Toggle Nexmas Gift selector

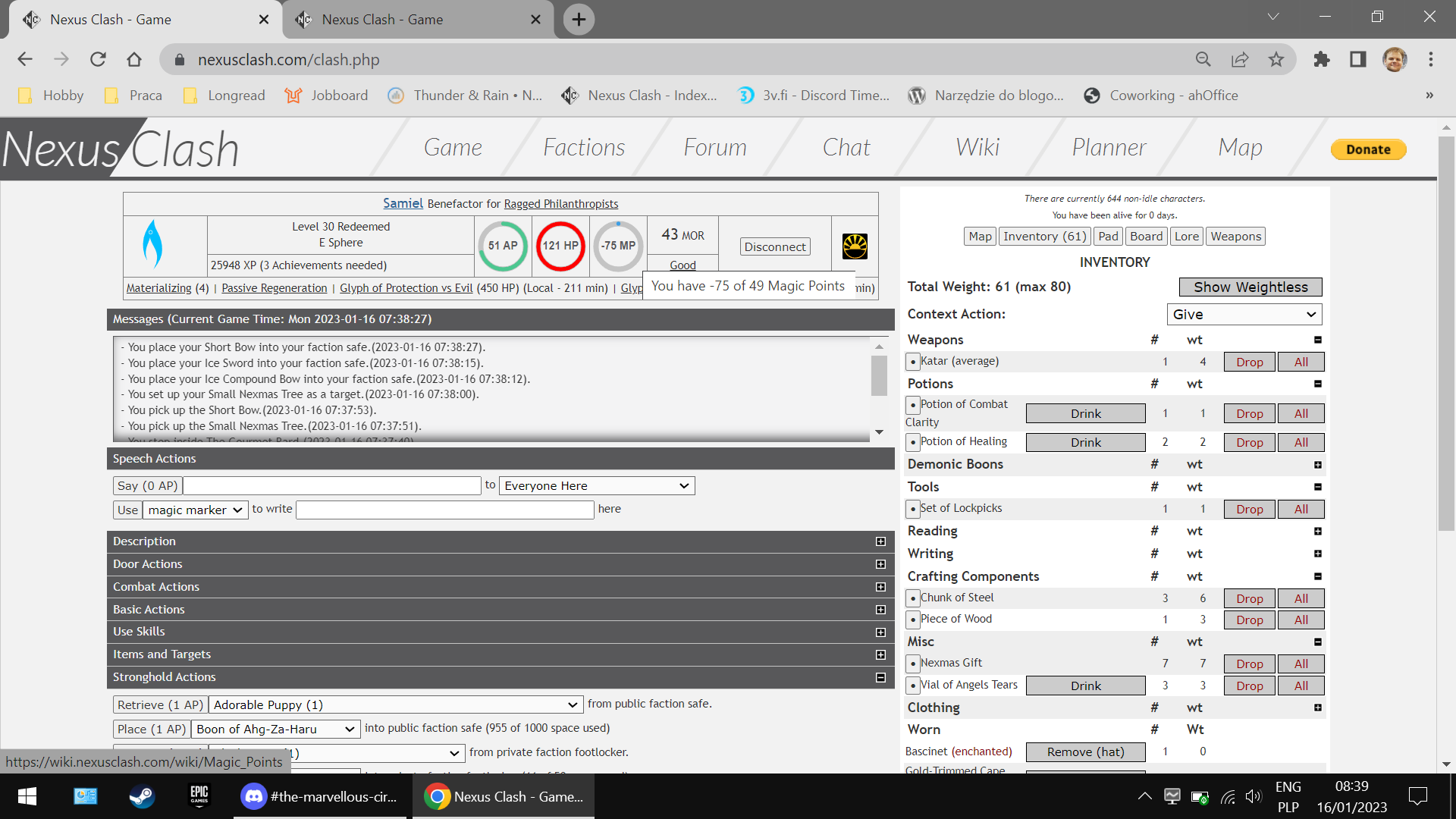pos(913,664)
